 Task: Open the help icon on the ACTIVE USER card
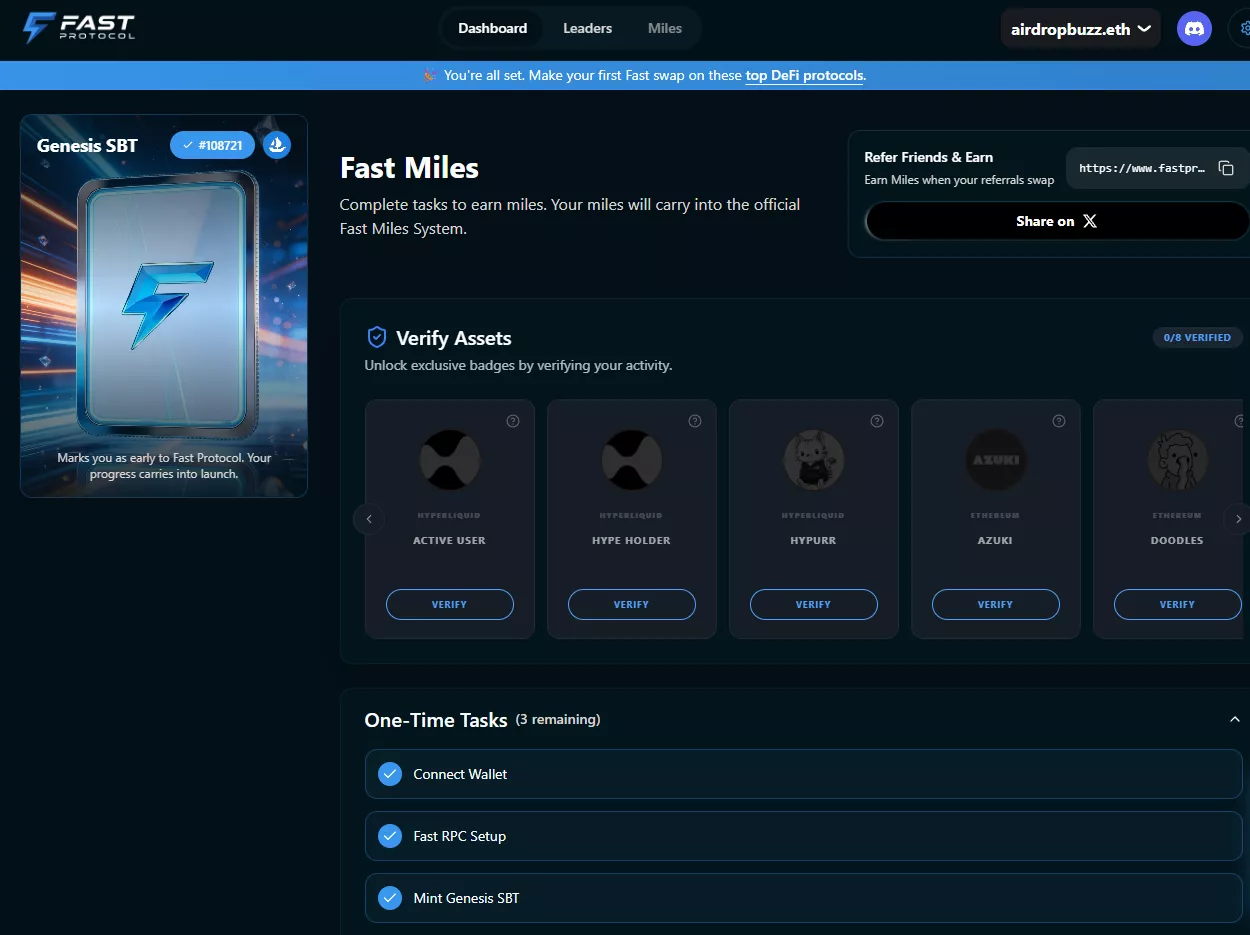pyautogui.click(x=513, y=421)
